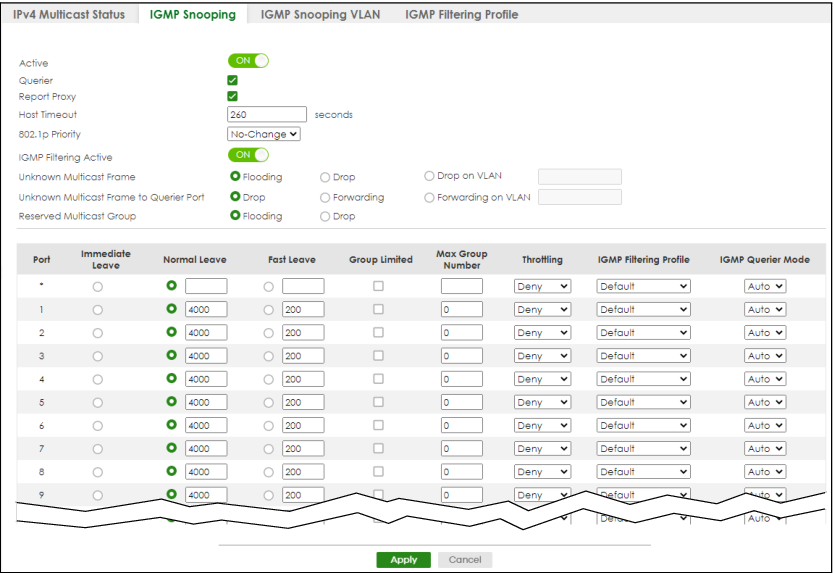Viewport: 835px width, 573px height.
Task: Choose Drop for Reserved Multicast Group
Action: [x=325, y=216]
